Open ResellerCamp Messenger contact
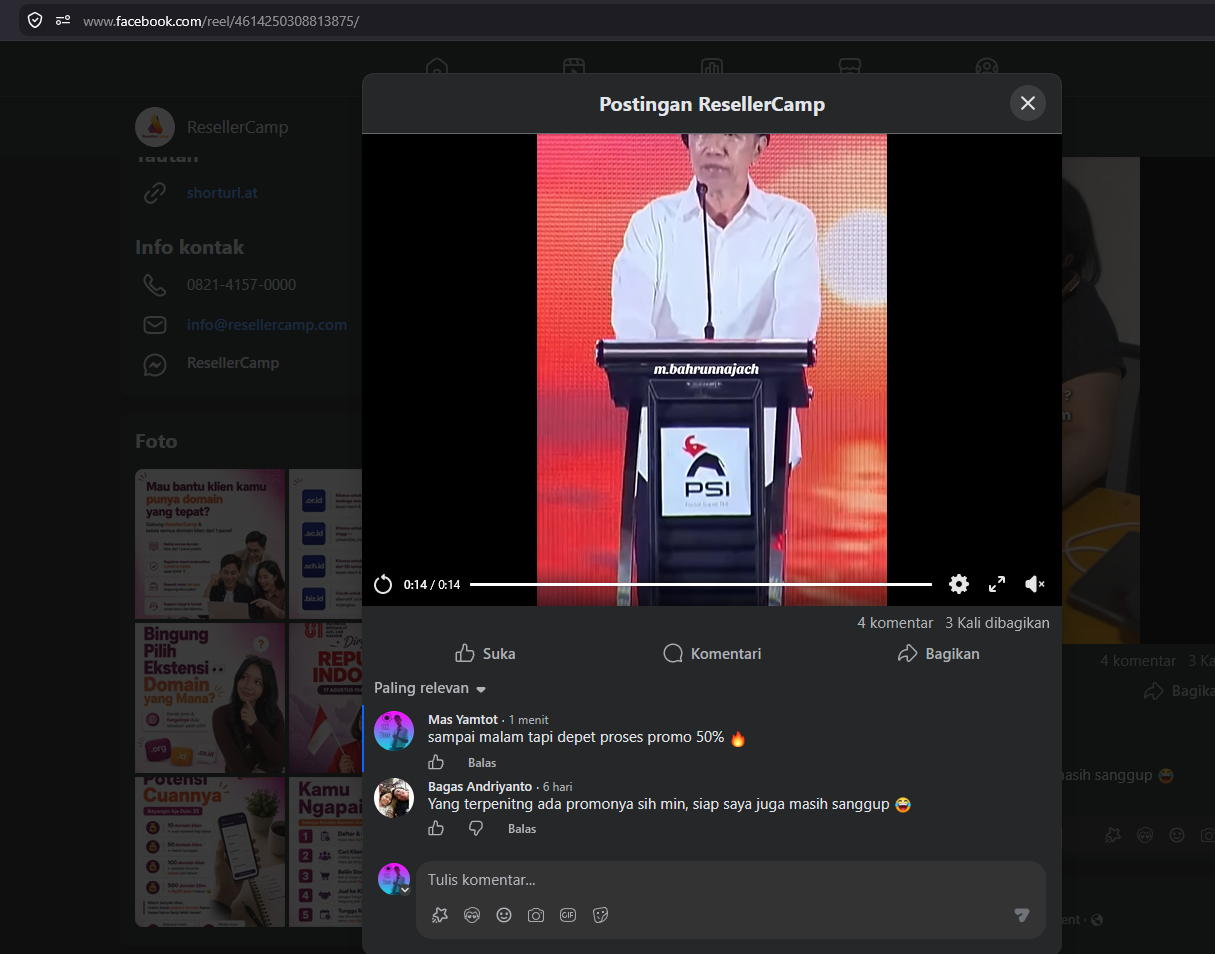This screenshot has height=954, width=1215. tap(233, 363)
